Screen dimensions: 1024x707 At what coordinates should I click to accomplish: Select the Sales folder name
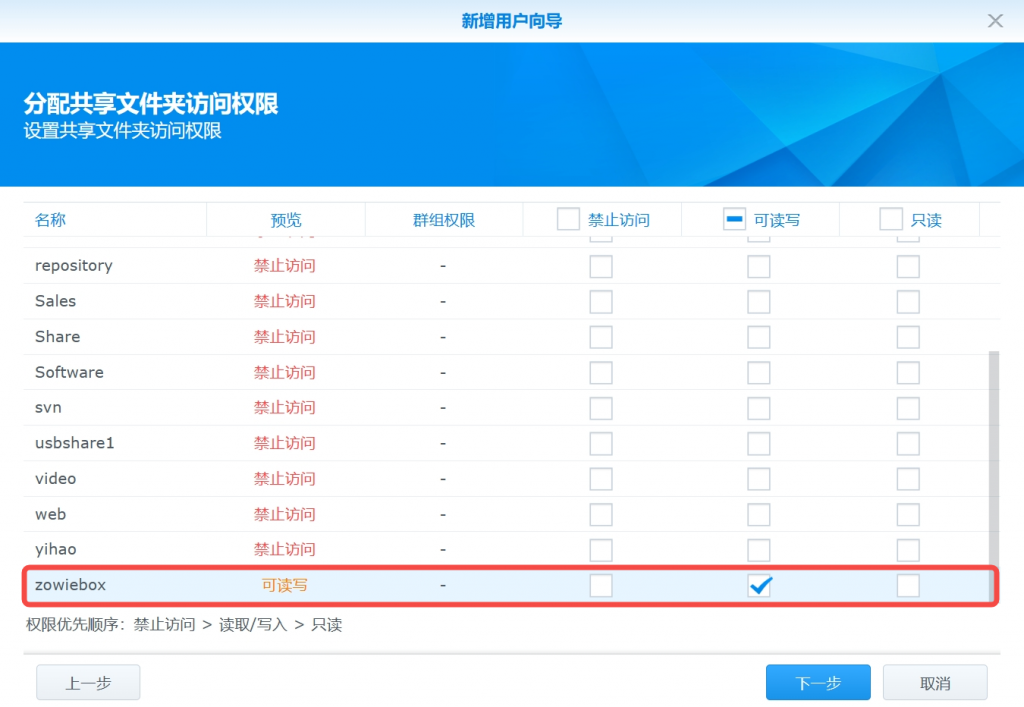pyautogui.click(x=56, y=301)
